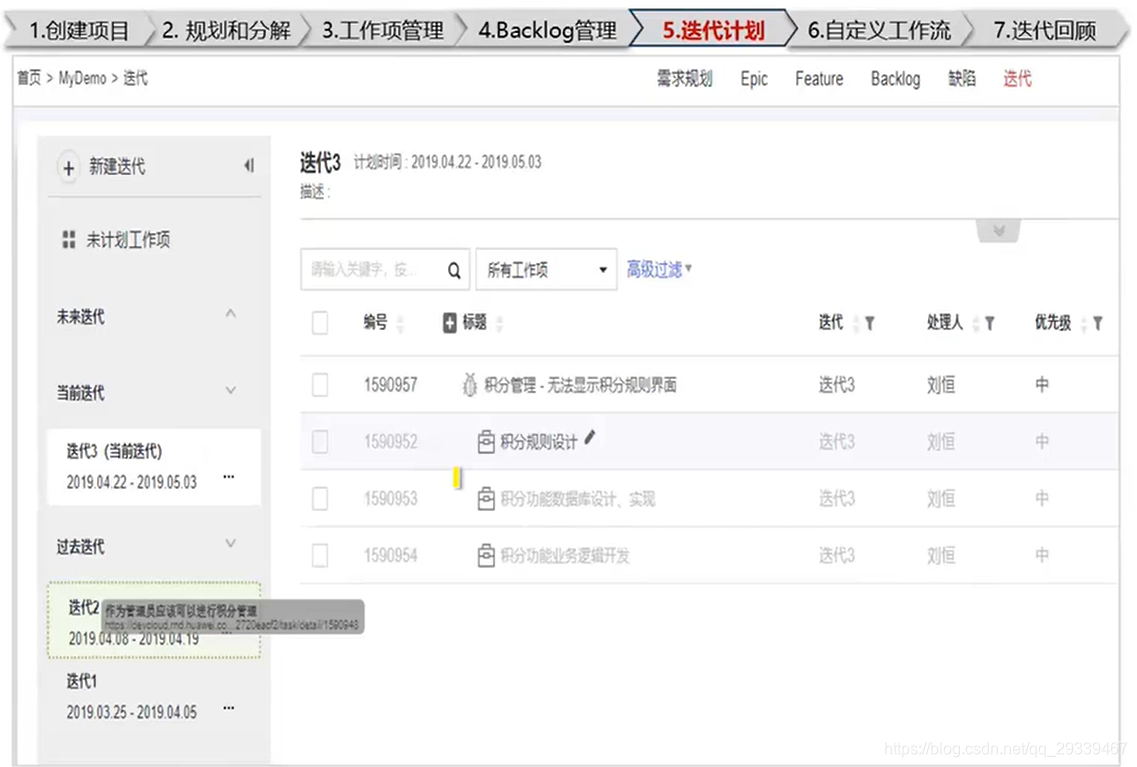The image size is (1137, 767).
Task: Click the bug icon in row 1590957
Action: click(x=470, y=384)
